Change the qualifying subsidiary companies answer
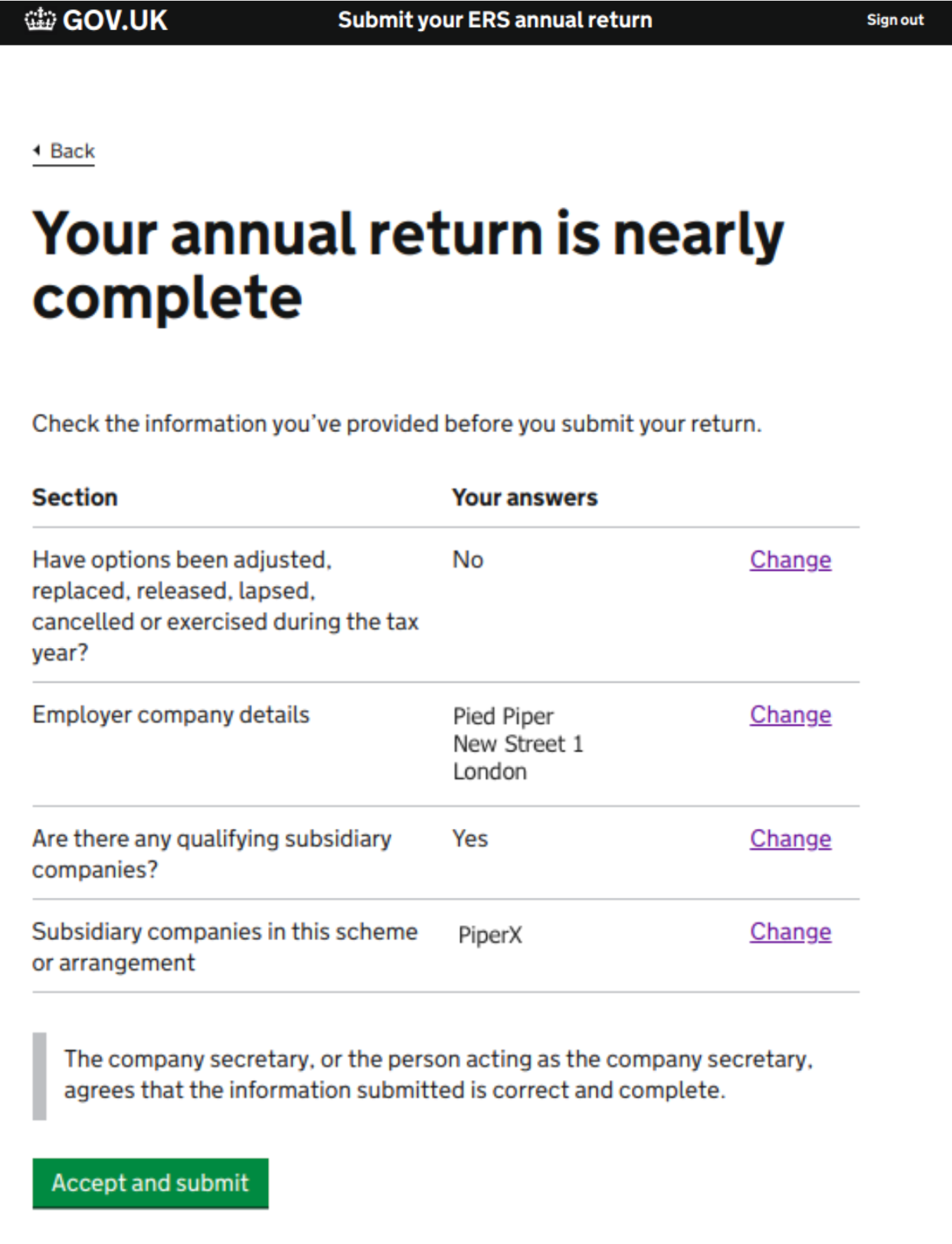Image resolution: width=952 pixels, height=1244 pixels. point(789,839)
